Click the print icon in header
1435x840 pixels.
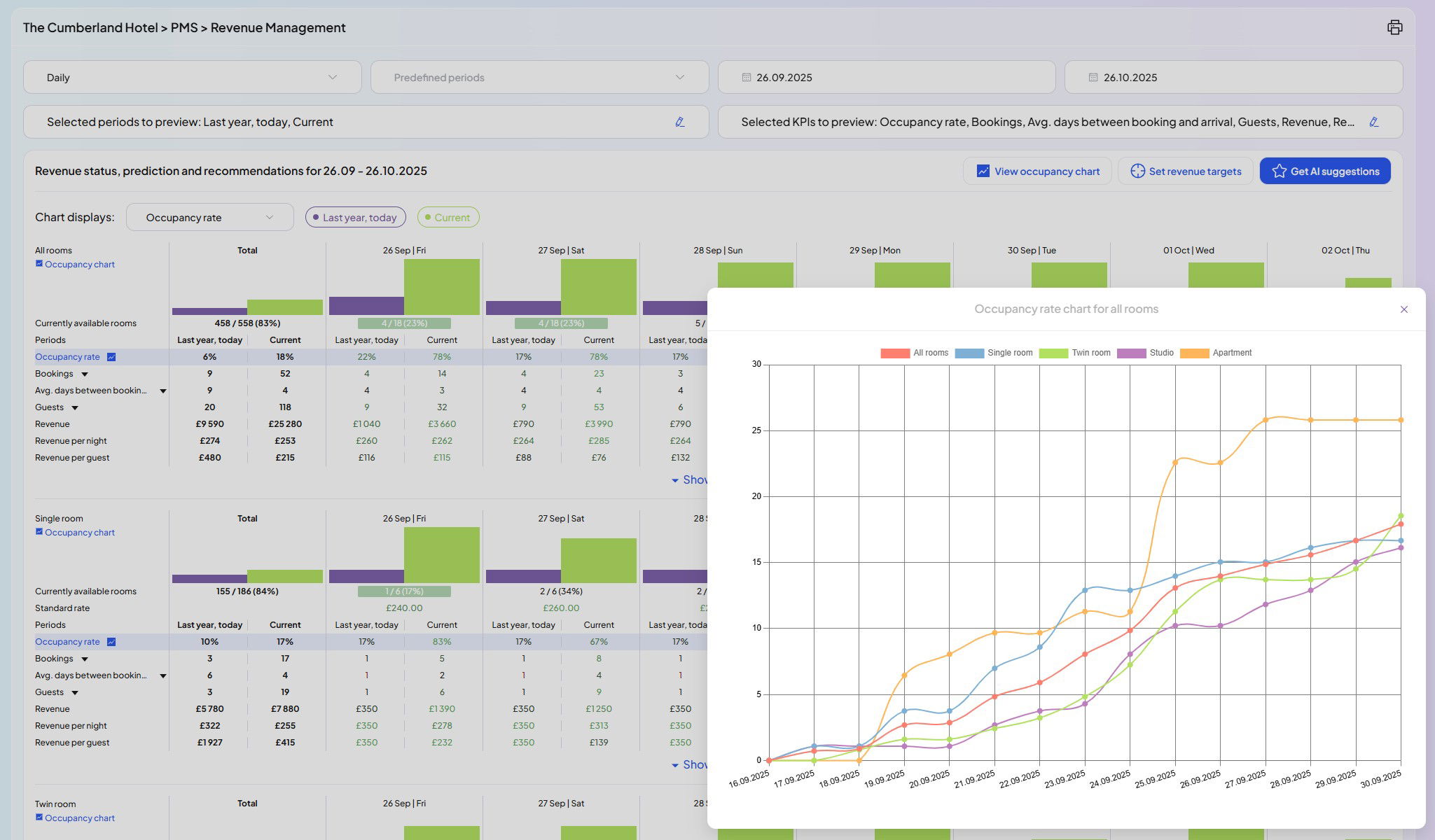click(1394, 27)
